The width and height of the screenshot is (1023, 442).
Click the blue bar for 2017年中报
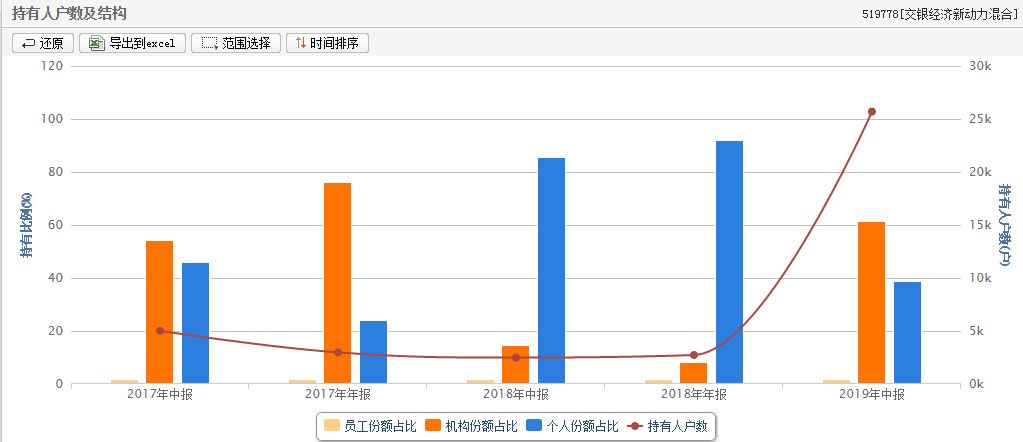195,322
